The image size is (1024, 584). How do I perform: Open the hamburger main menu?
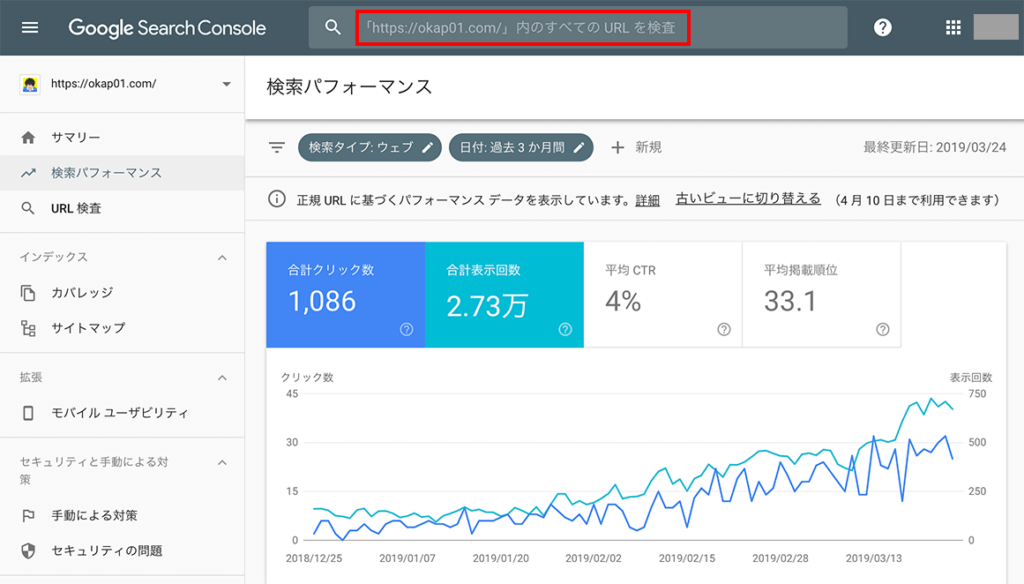point(30,27)
